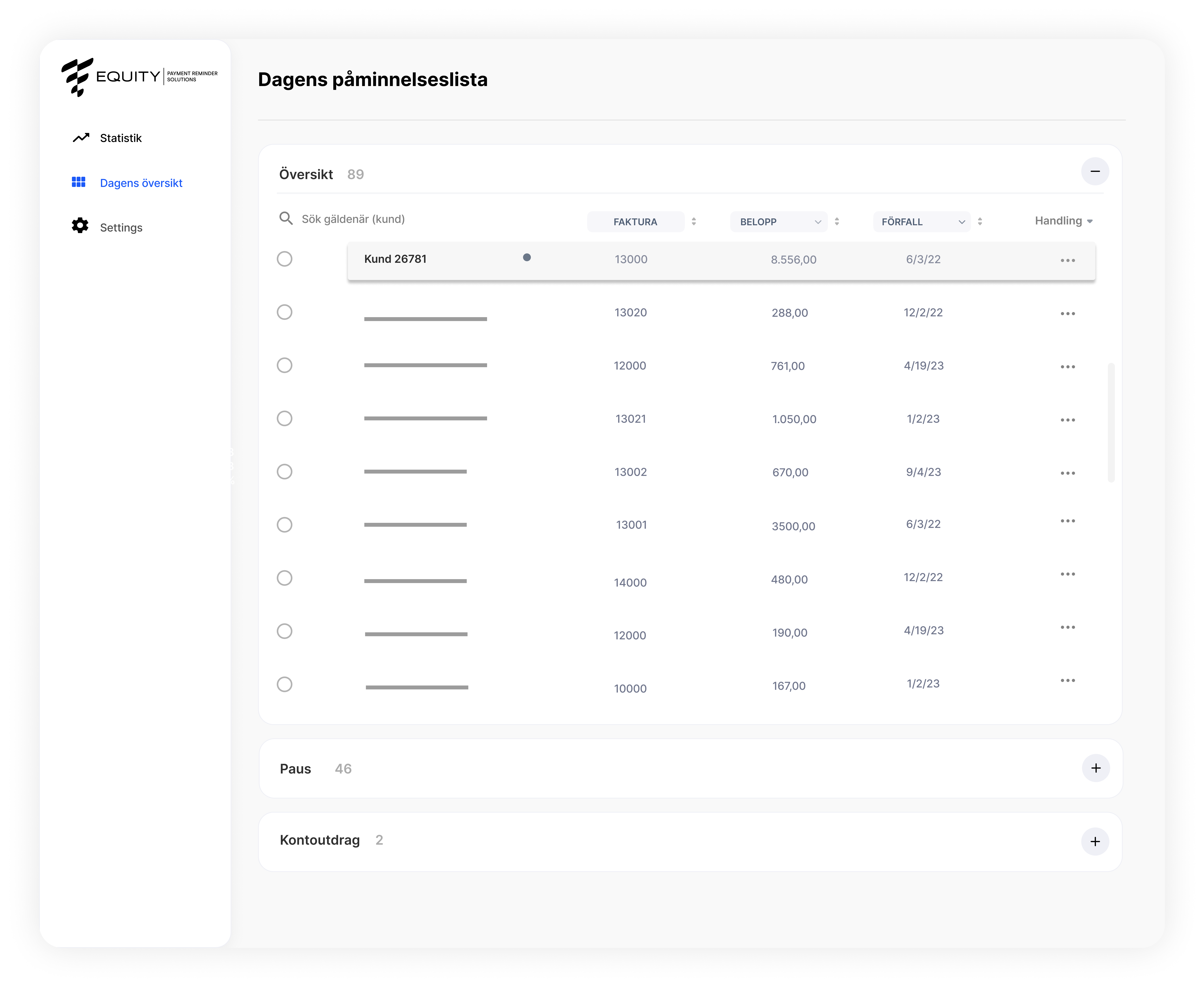Click the amount 3500,00
Screen dimensions: 1204x987
pos(793,527)
